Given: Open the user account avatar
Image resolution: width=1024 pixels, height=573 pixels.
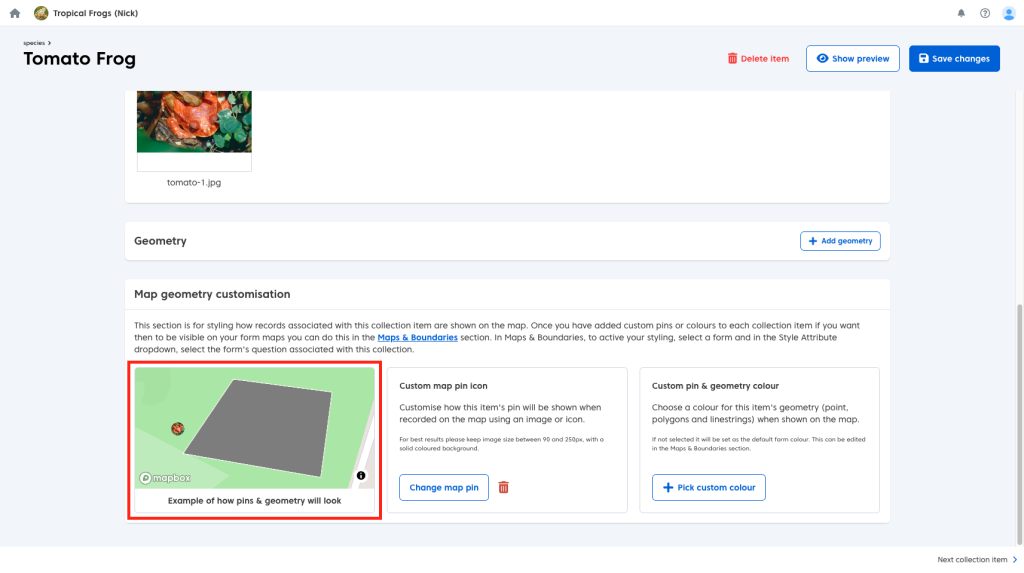Looking at the screenshot, I should 1008,13.
